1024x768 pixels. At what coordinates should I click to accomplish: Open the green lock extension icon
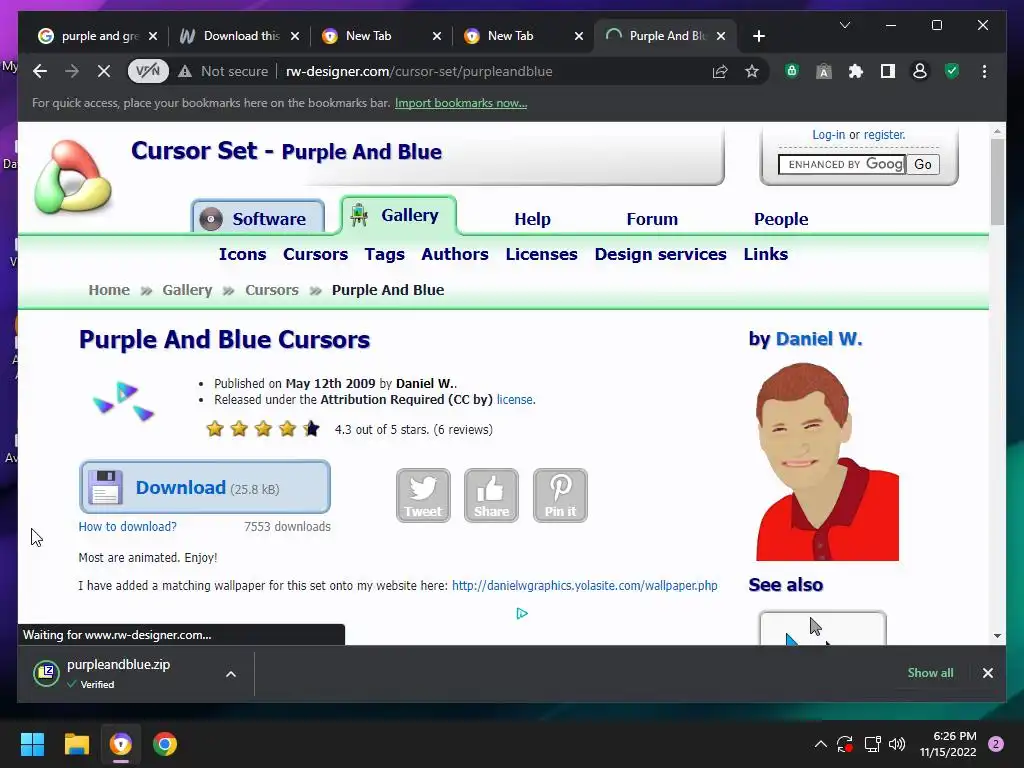pyautogui.click(x=792, y=71)
